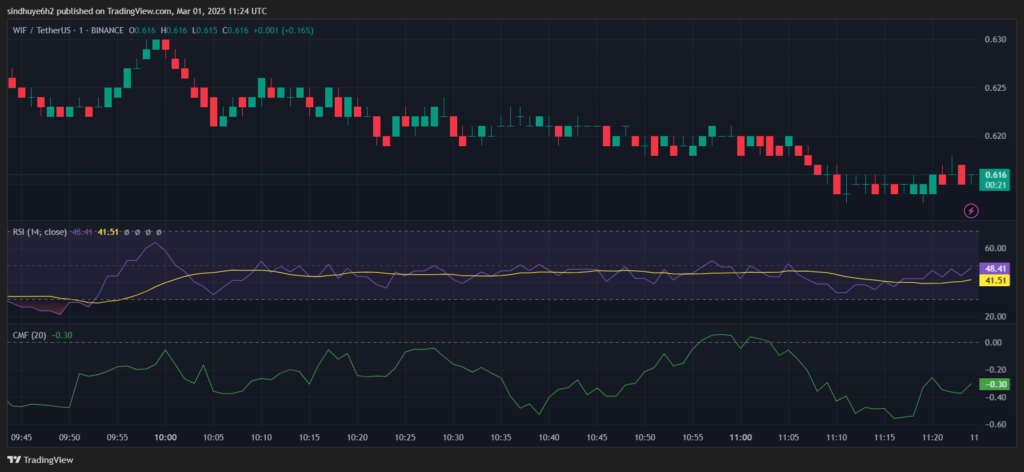Click the 11:20 label on the time axis
The height and width of the screenshot is (472, 1024).
pos(933,437)
